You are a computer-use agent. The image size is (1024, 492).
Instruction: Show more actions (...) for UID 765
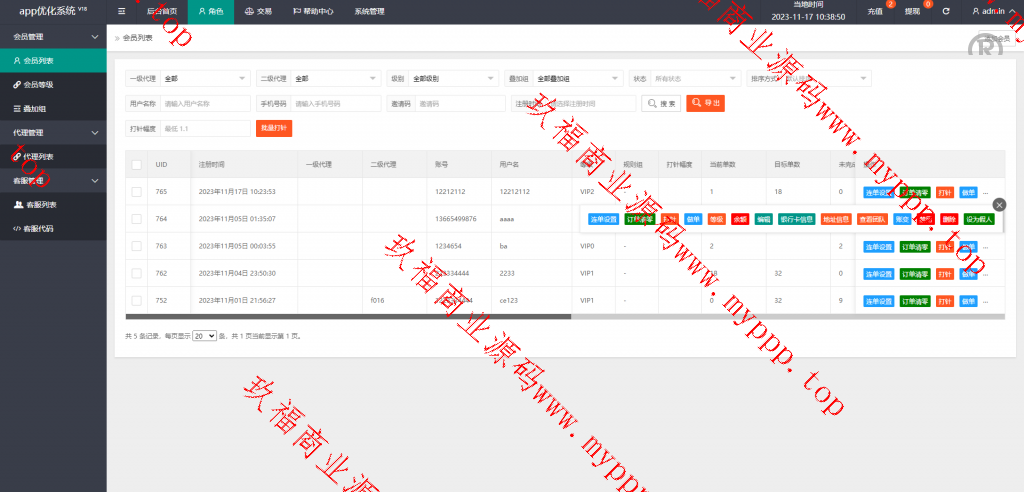click(985, 191)
